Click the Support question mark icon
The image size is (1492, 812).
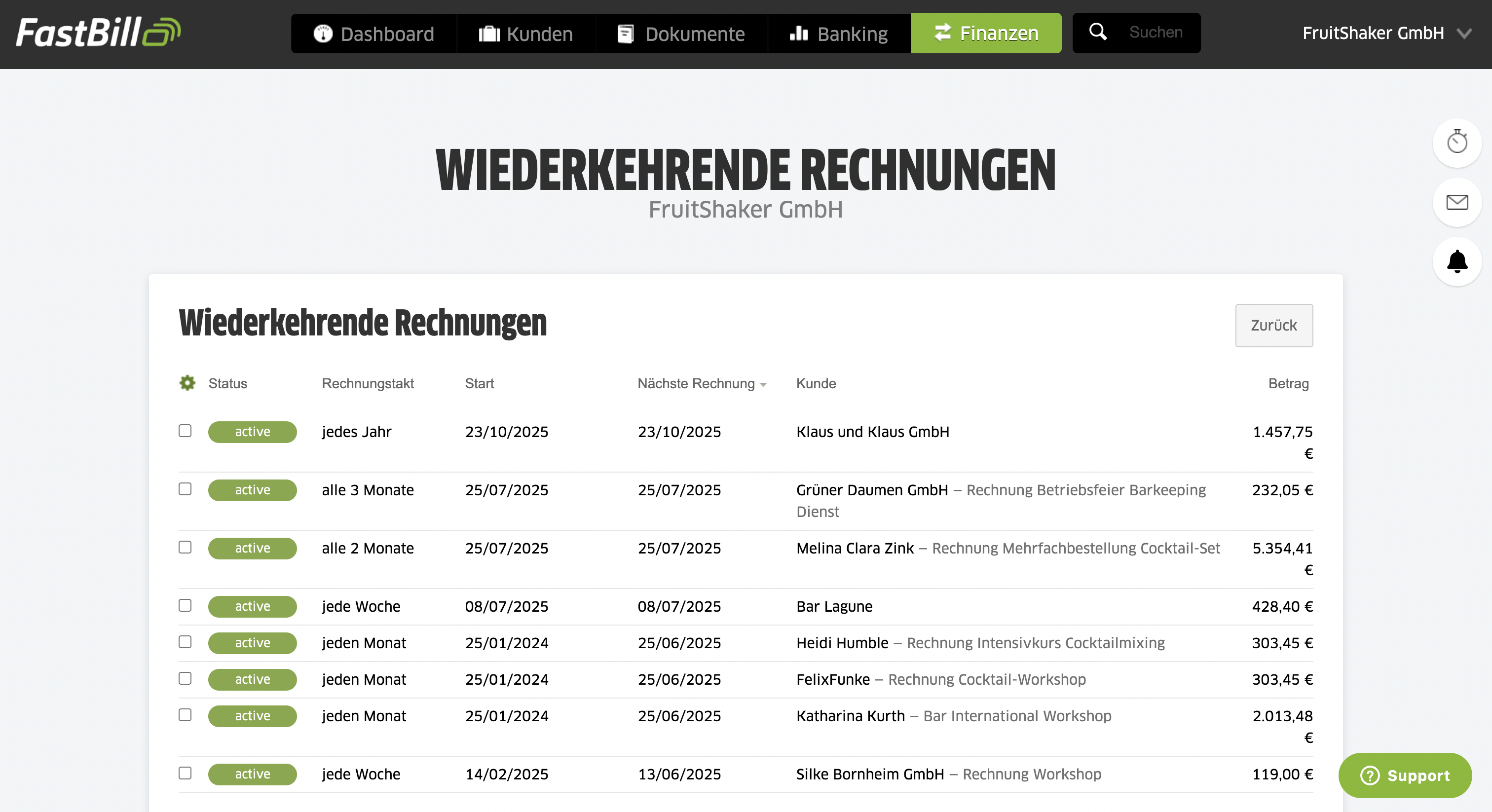pyautogui.click(x=1369, y=775)
